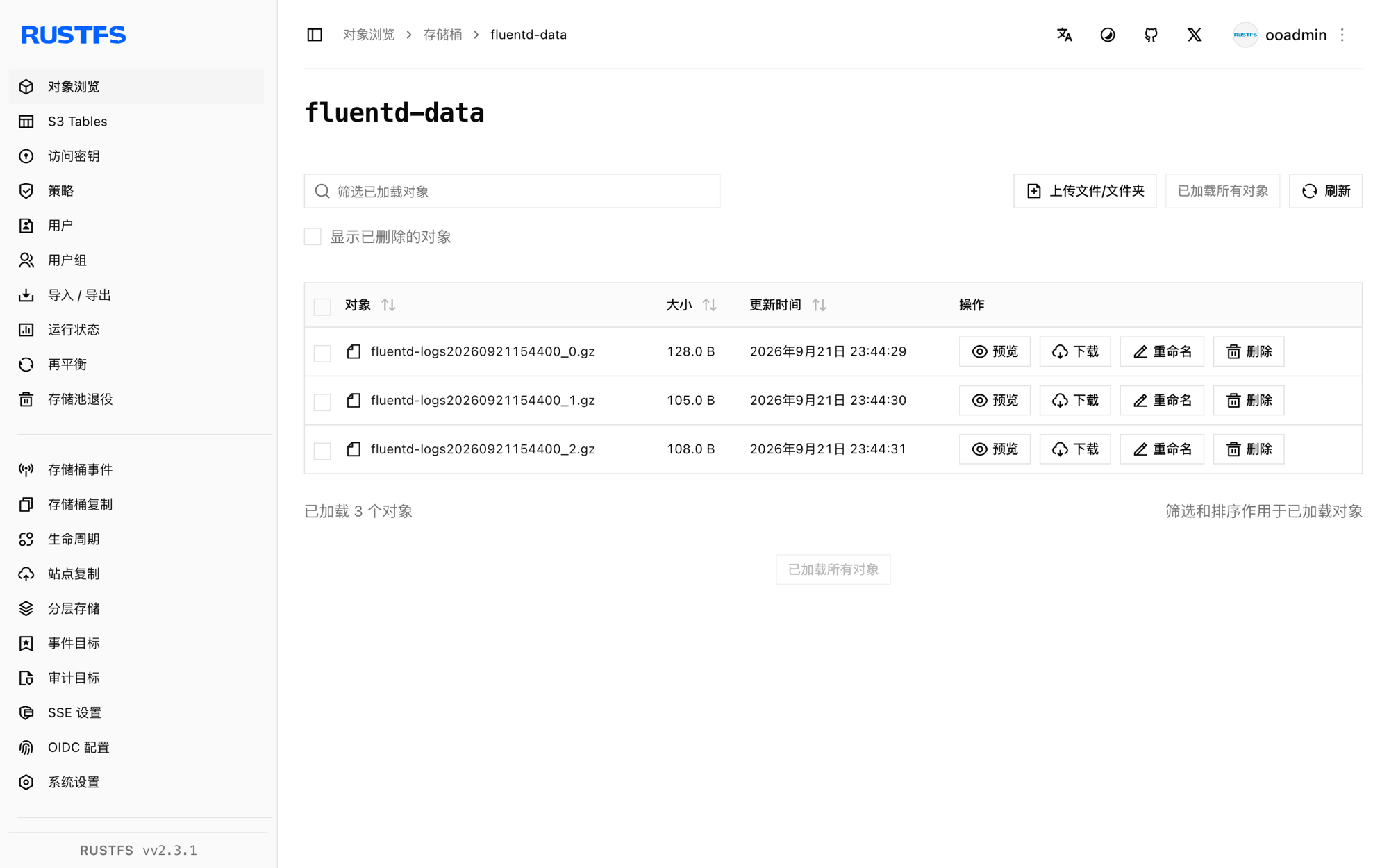Screen dimensions: 1389x868
Task: Rename fluentd-logs20260921154400_2.gz
Action: coord(1162,449)
